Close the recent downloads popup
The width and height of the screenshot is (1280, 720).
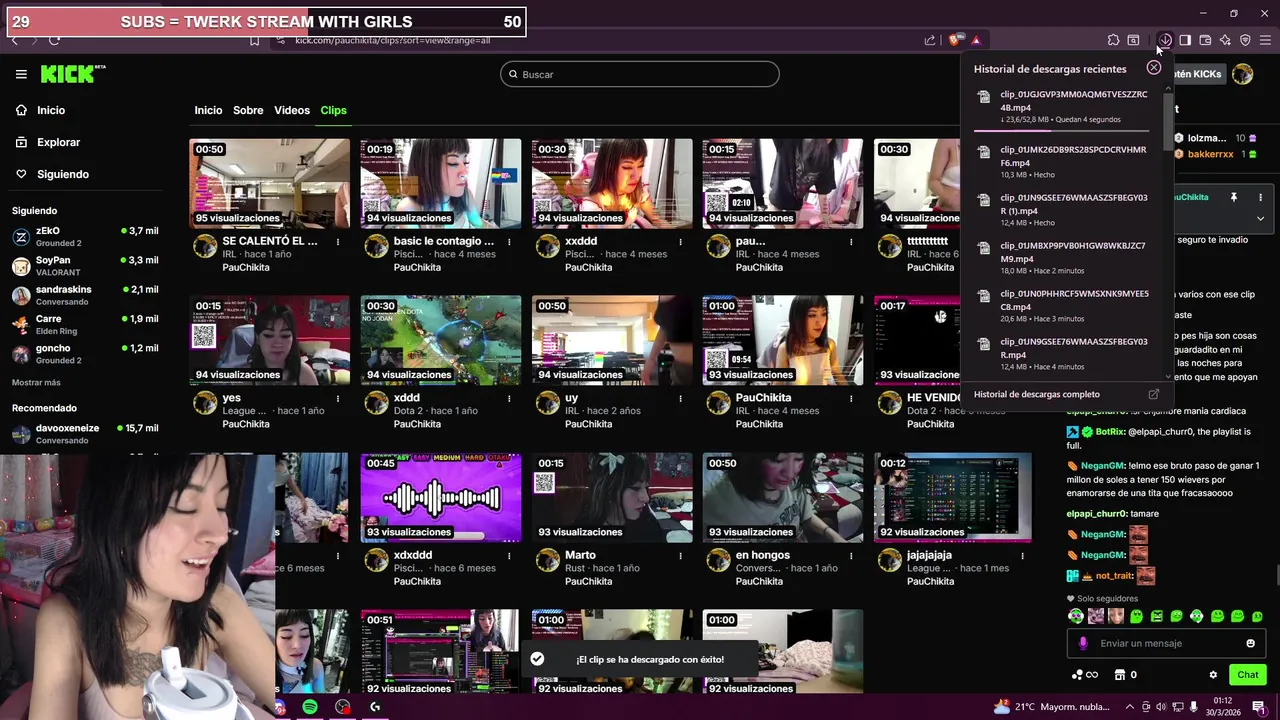pos(1154,67)
